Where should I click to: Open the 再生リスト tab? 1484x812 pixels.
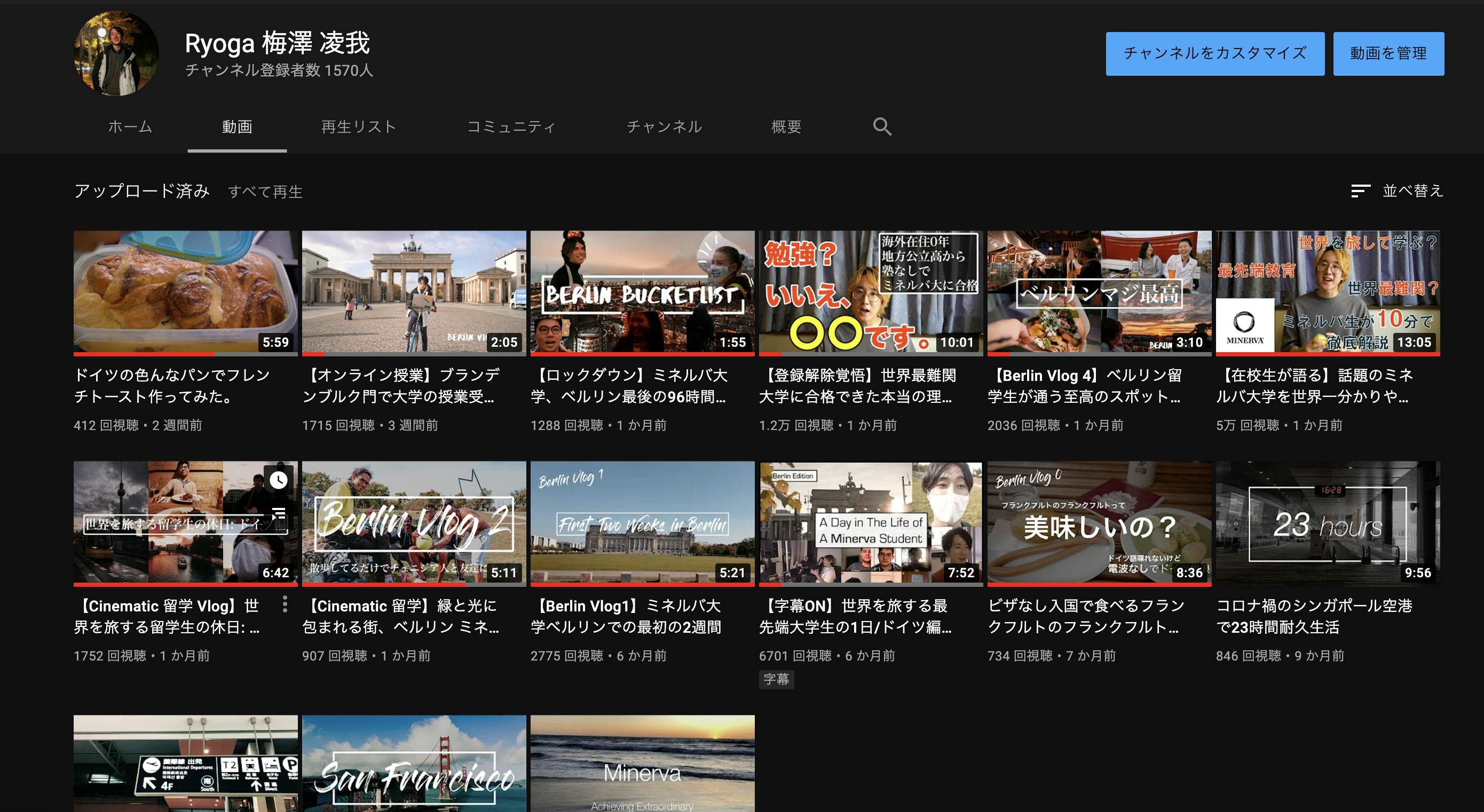(358, 126)
